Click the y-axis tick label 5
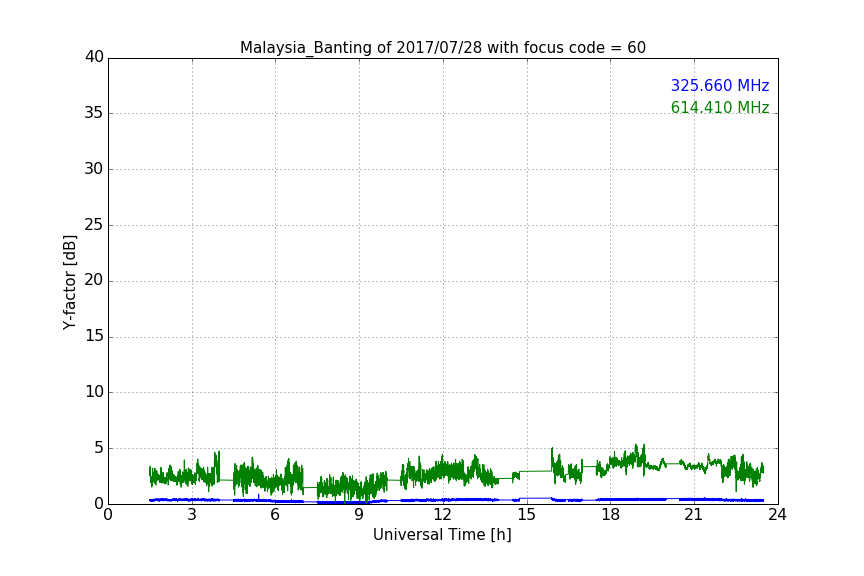 99,448
